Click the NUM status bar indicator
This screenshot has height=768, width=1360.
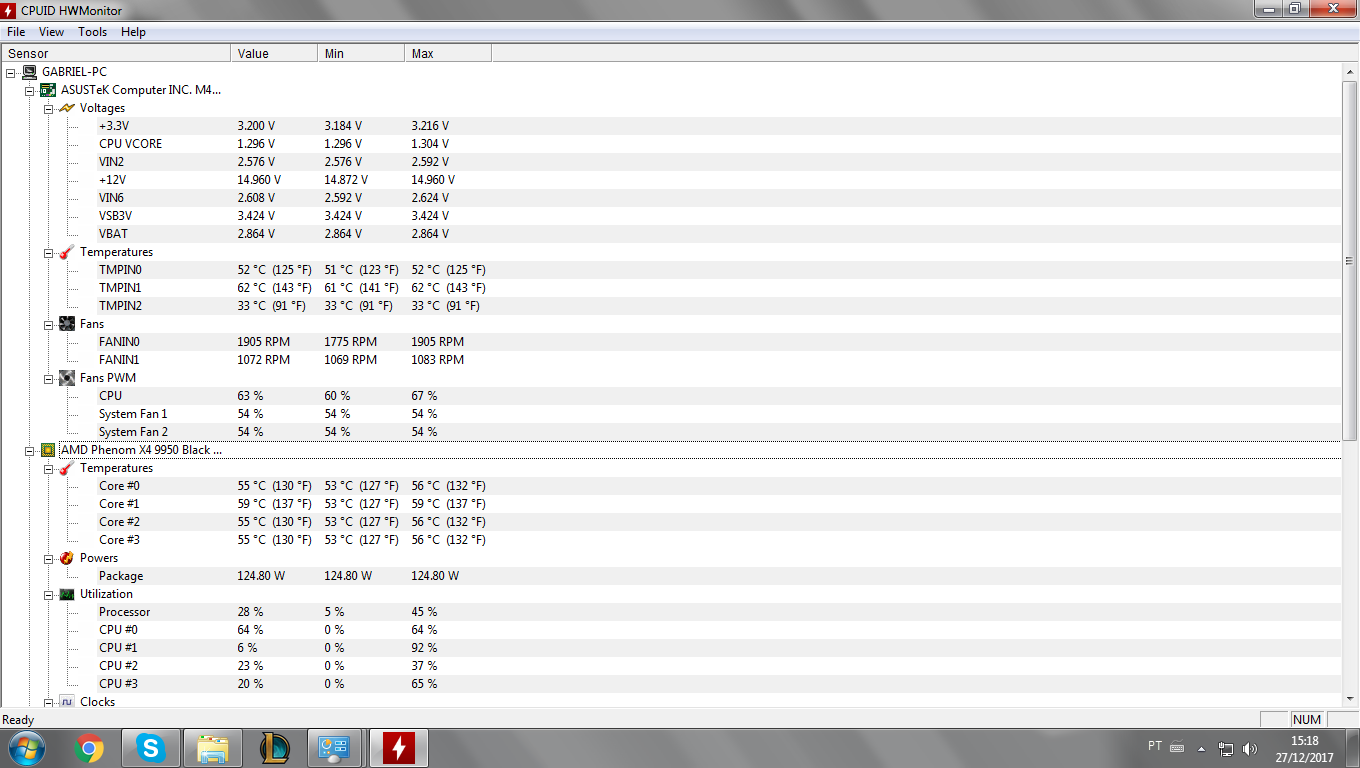click(1307, 719)
